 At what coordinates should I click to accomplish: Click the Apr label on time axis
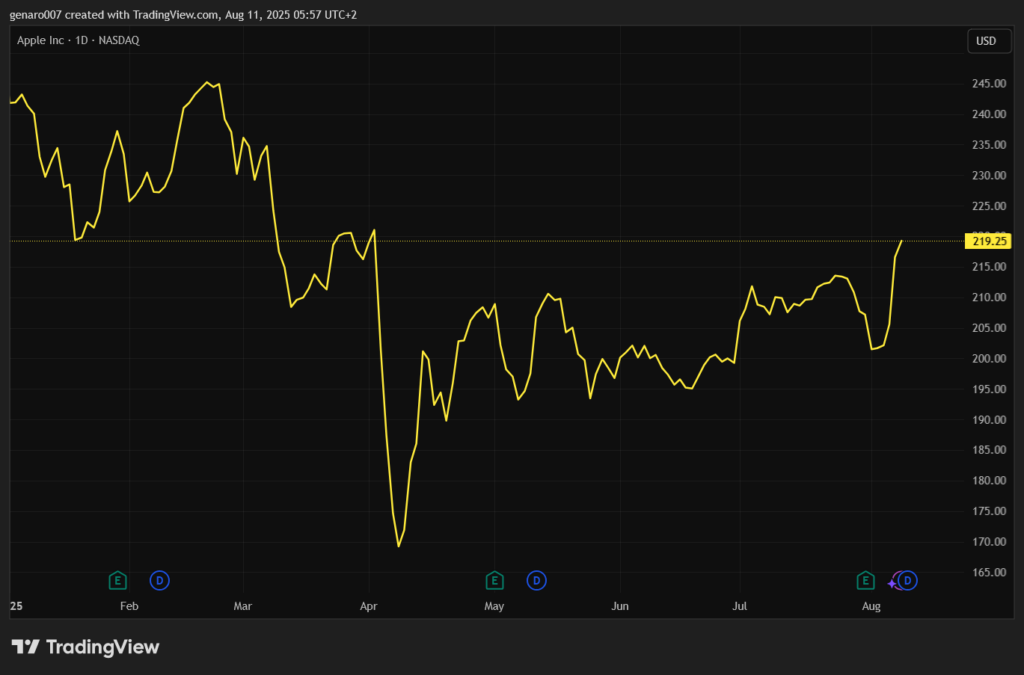[x=369, y=606]
